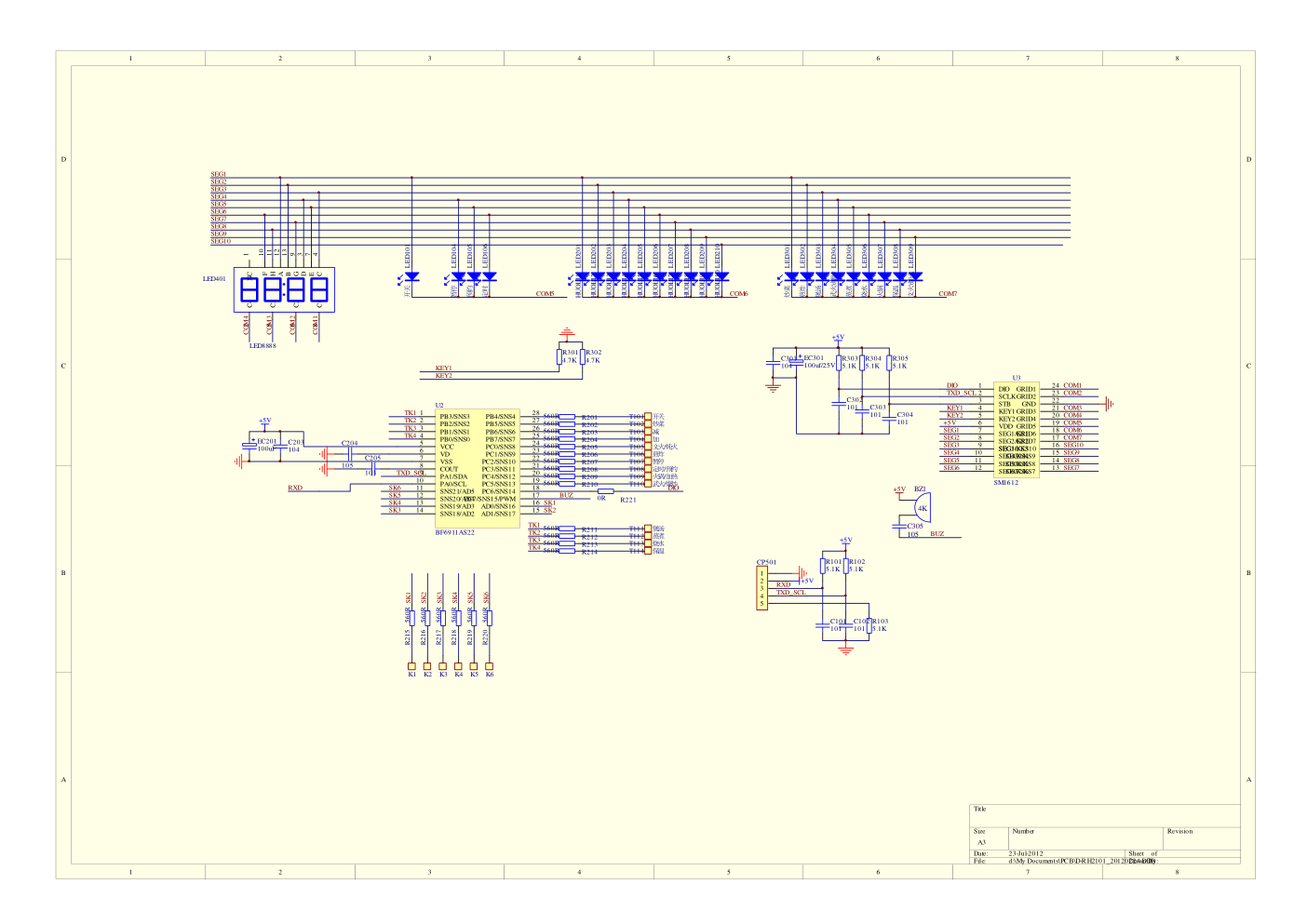Click the KEY1 net label near R301
This screenshot has width=1307, height=924.
(x=443, y=368)
